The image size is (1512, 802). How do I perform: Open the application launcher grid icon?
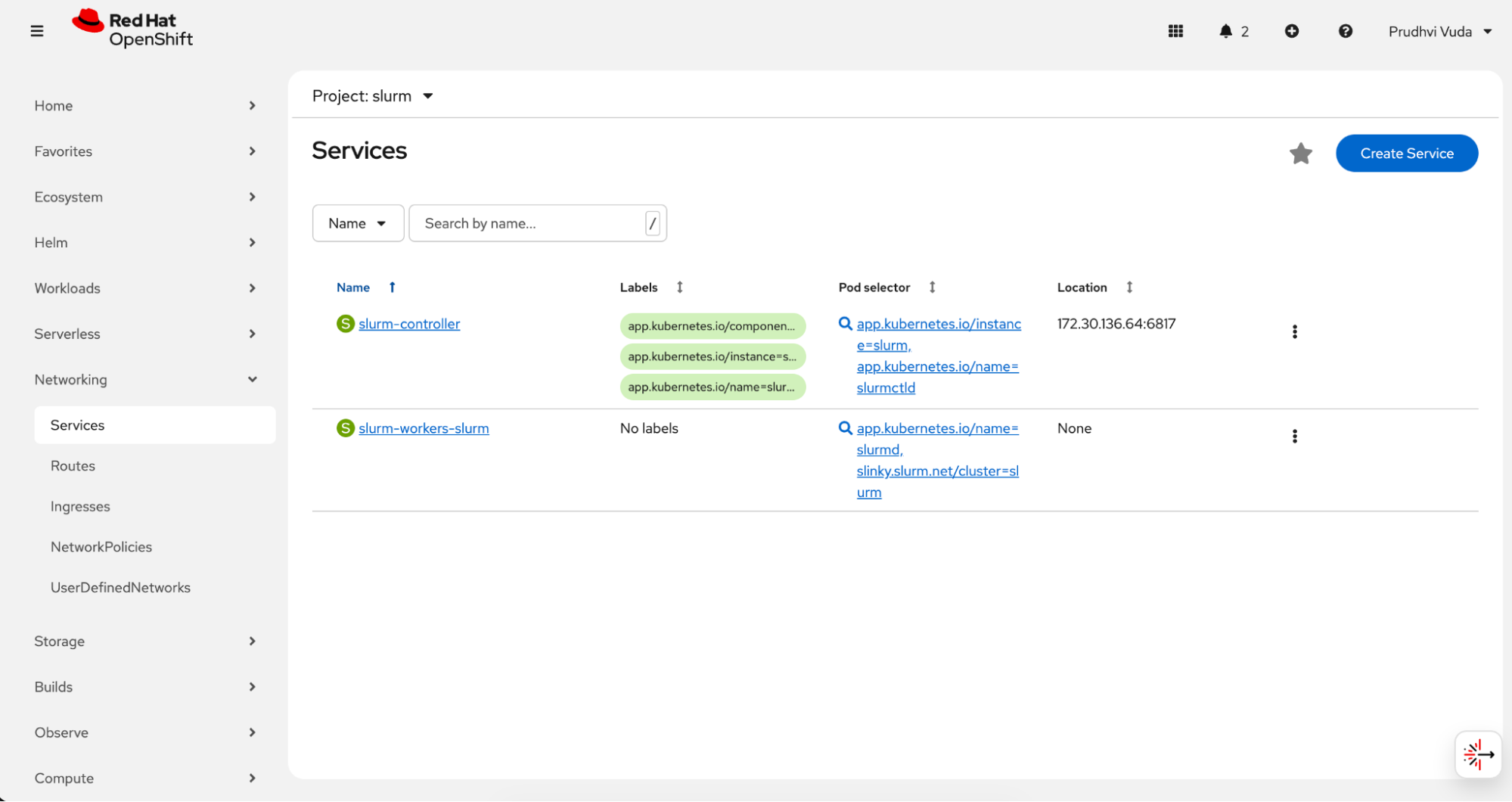pyautogui.click(x=1175, y=31)
